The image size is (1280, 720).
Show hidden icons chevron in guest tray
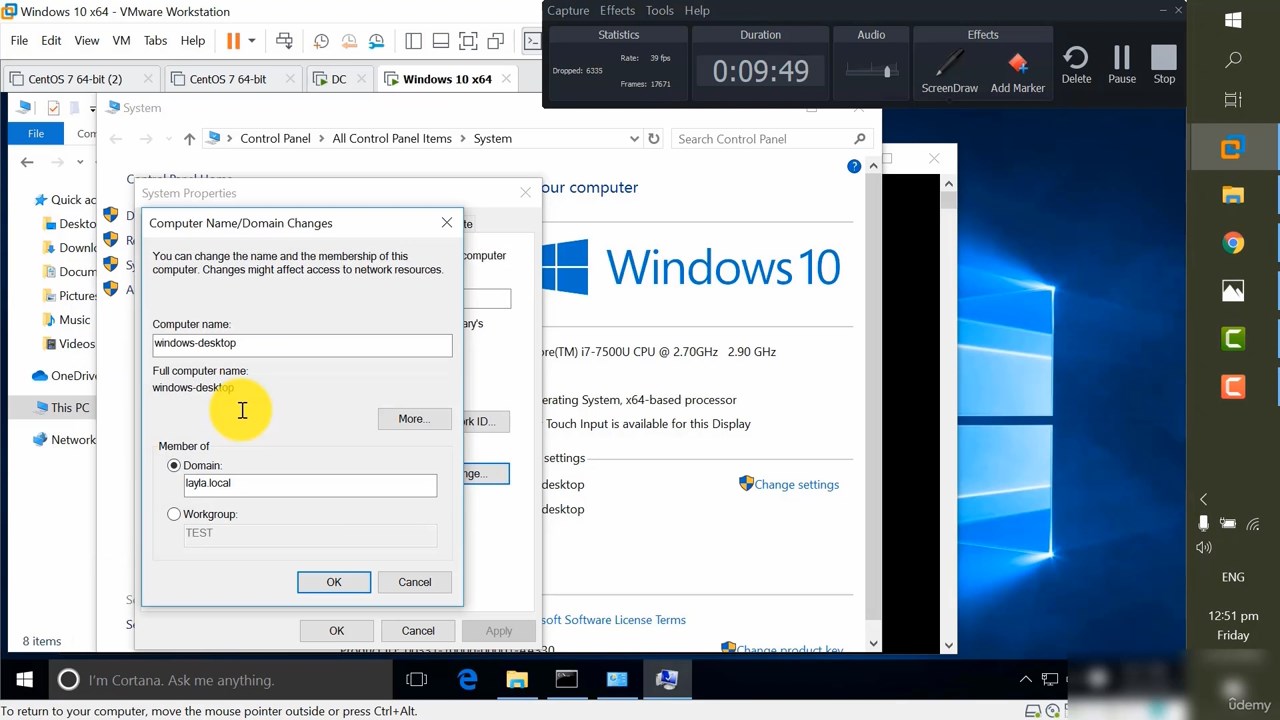coord(1025,680)
